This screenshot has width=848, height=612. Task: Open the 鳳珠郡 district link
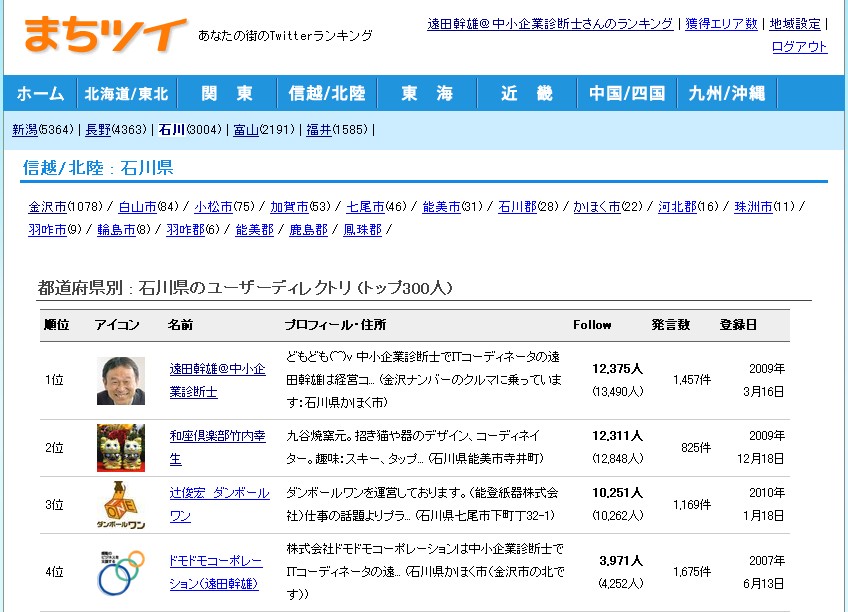[363, 230]
